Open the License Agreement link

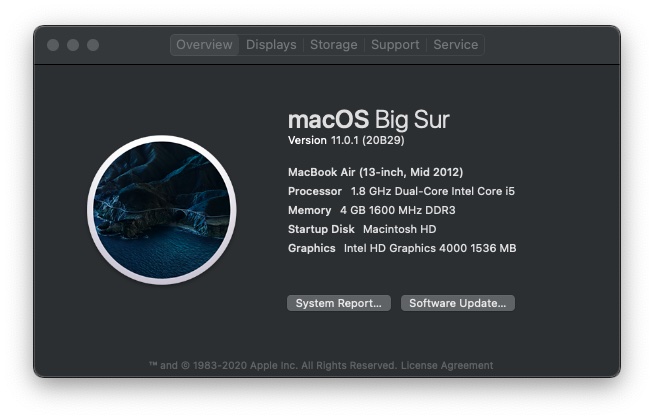447,366
